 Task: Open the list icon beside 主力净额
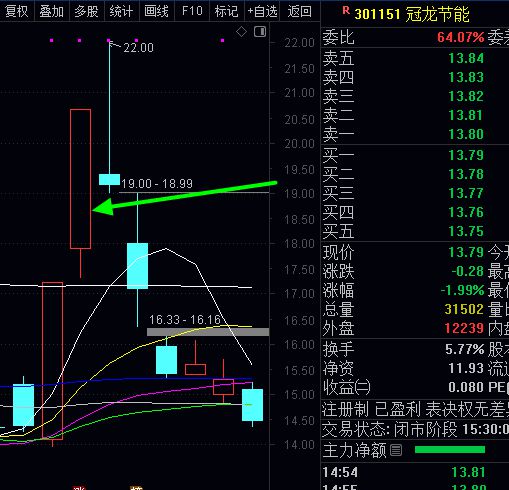396,450
